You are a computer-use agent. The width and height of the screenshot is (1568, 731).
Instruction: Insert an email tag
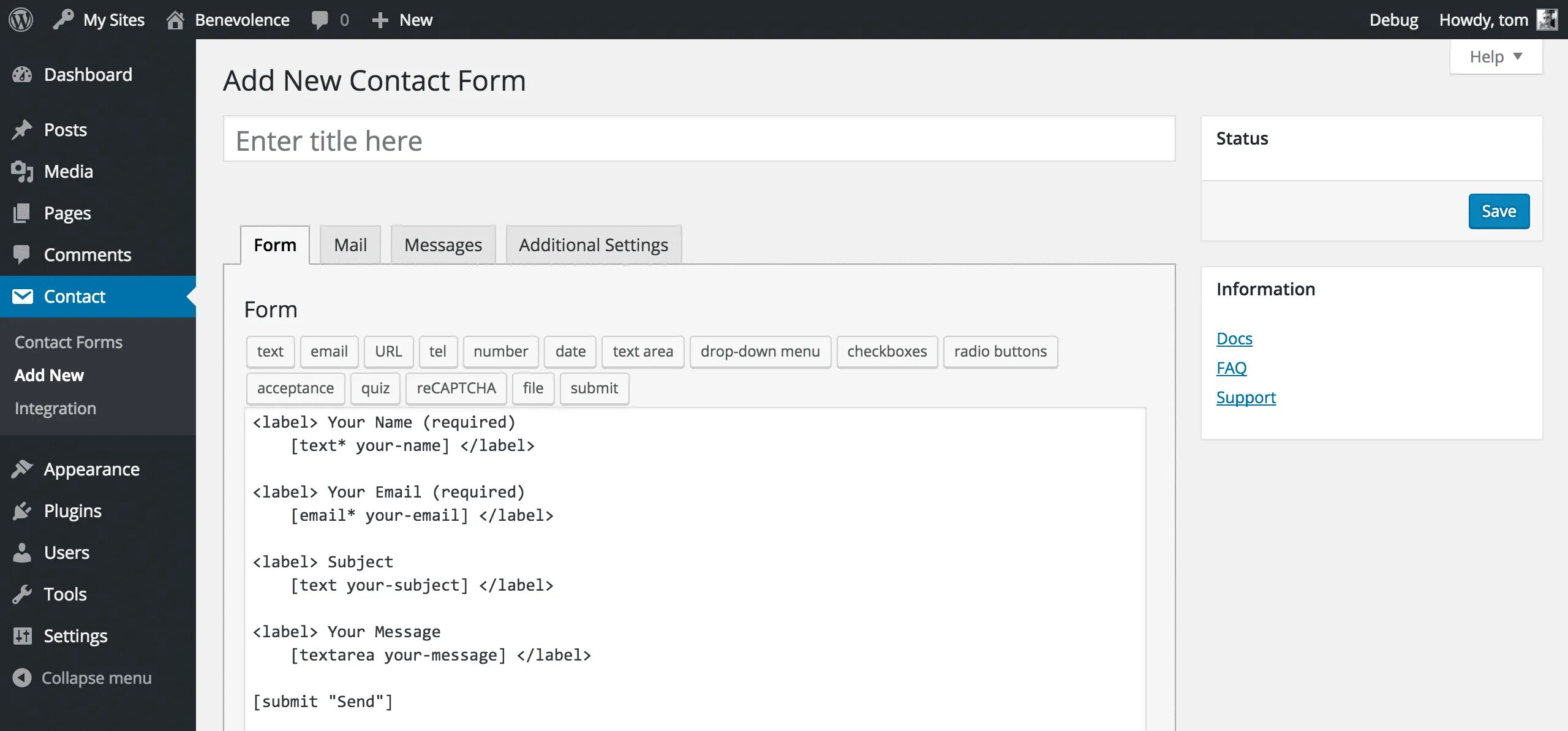click(x=329, y=352)
